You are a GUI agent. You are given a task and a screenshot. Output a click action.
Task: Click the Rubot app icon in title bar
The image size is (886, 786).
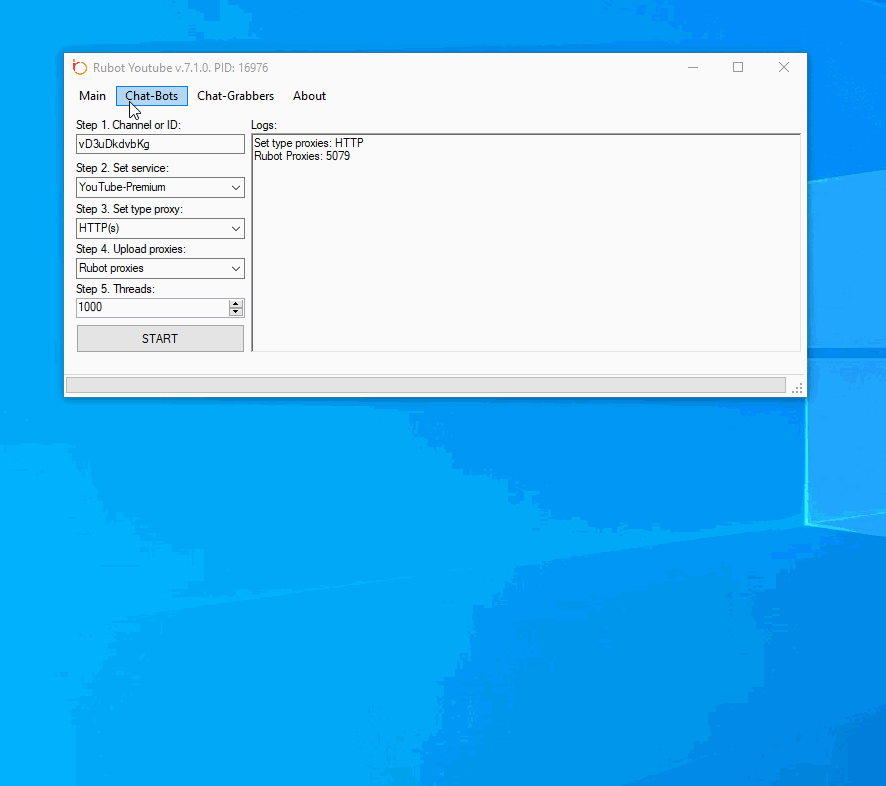(80, 68)
